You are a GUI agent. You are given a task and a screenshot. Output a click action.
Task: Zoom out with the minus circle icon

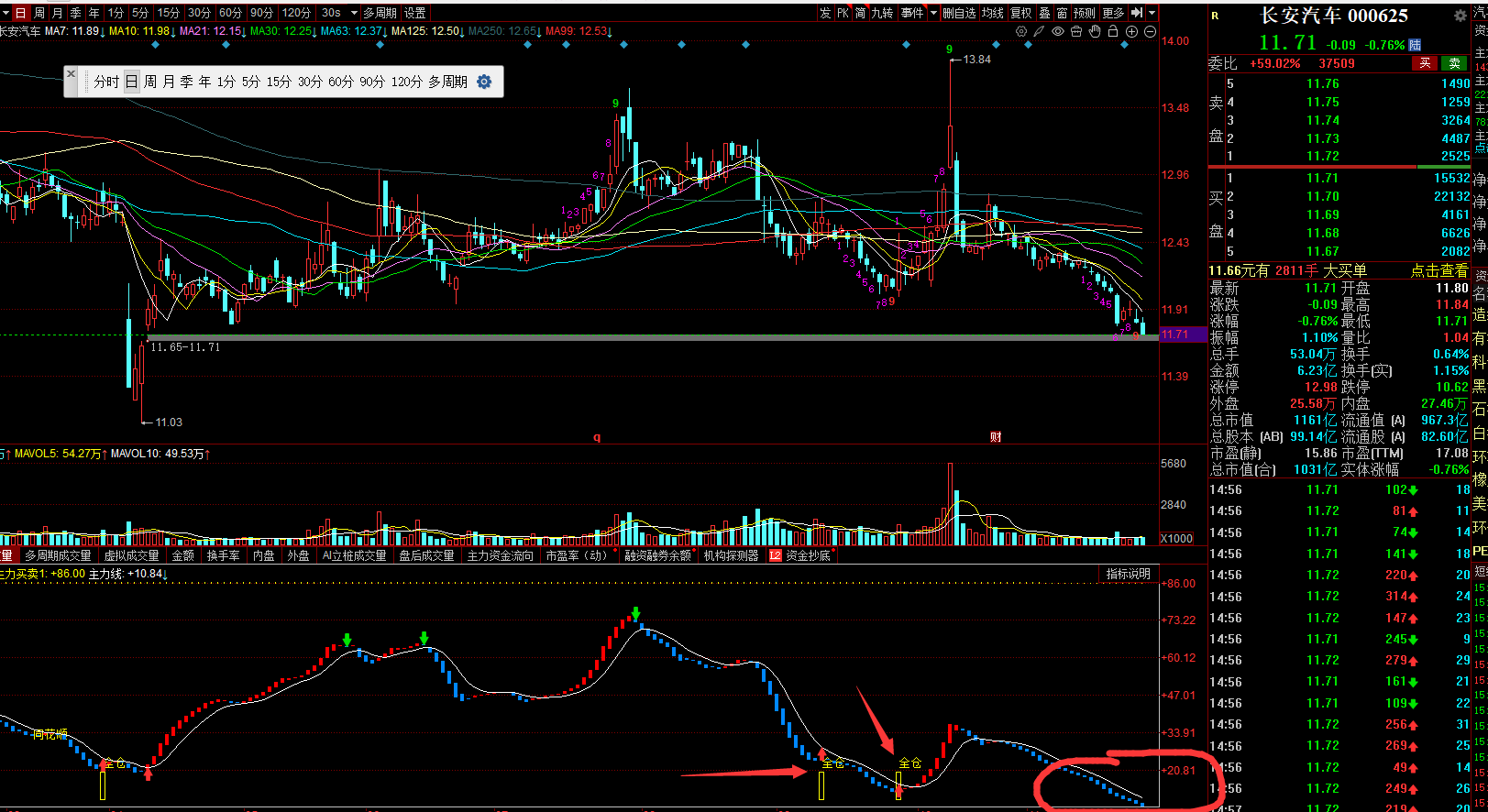pos(1150,31)
